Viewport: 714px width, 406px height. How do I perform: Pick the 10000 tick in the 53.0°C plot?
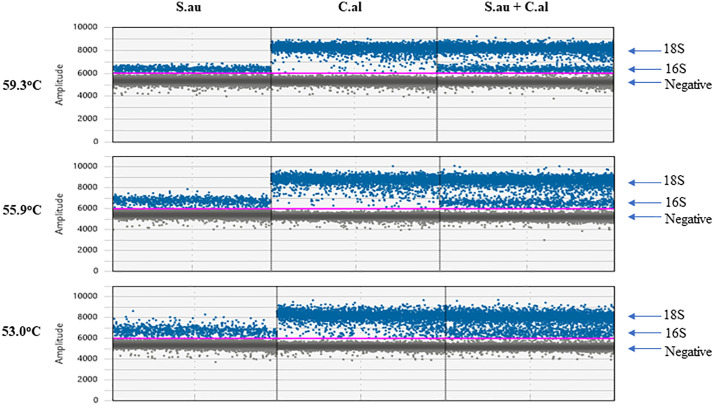[85, 296]
